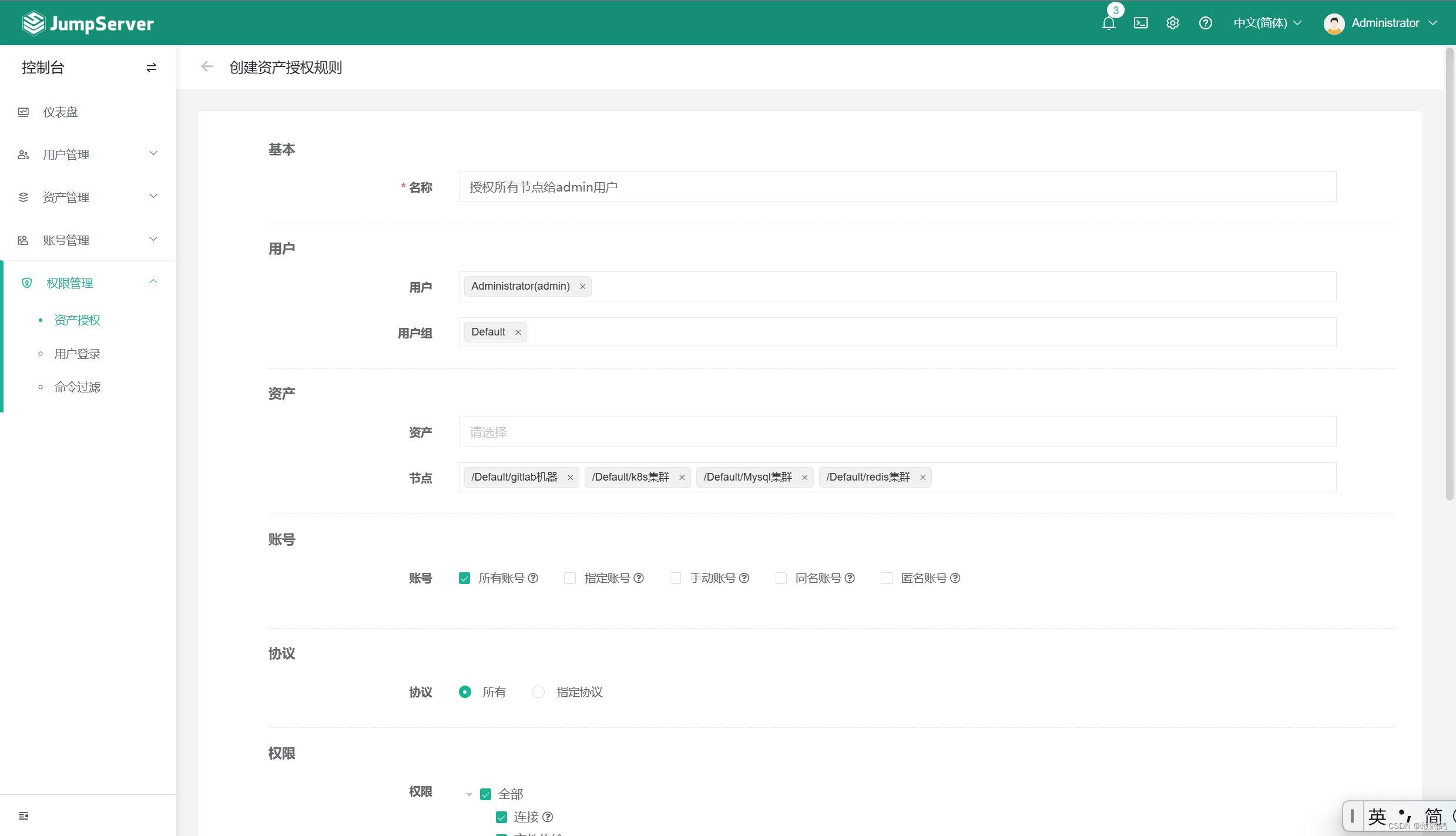
Task: Open the 仪表盘 dashboard menu item
Action: pyautogui.click(x=60, y=112)
